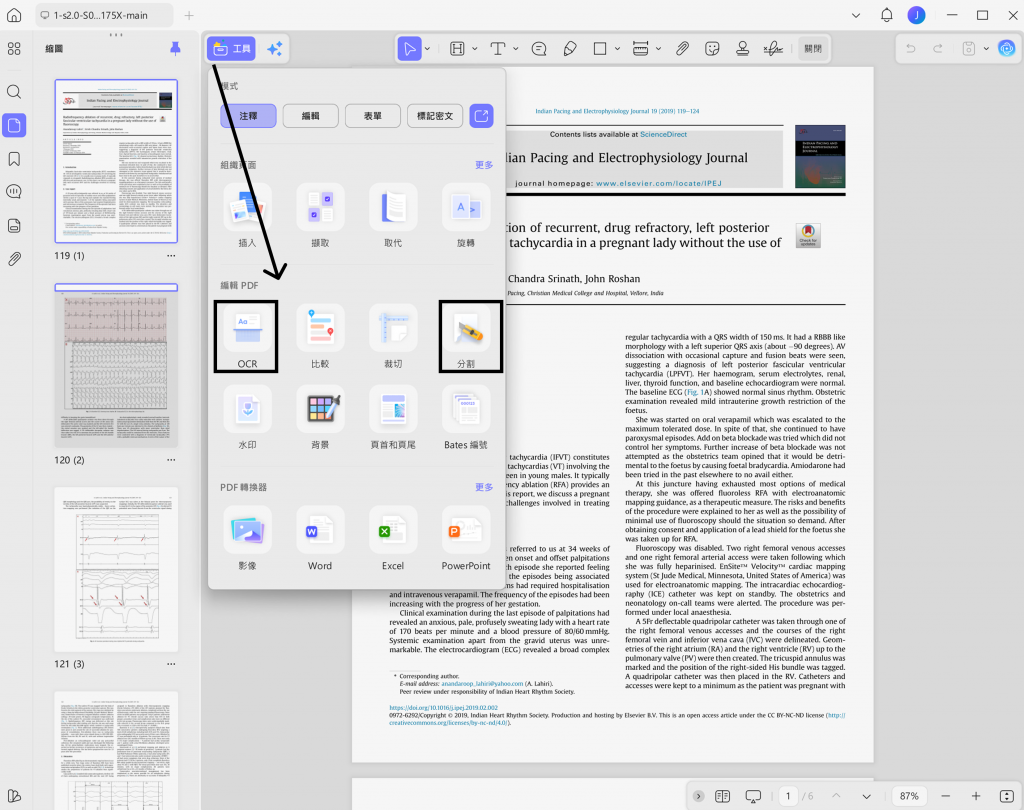
Task: Open the ScienceDirect link
Action: click(x=663, y=134)
